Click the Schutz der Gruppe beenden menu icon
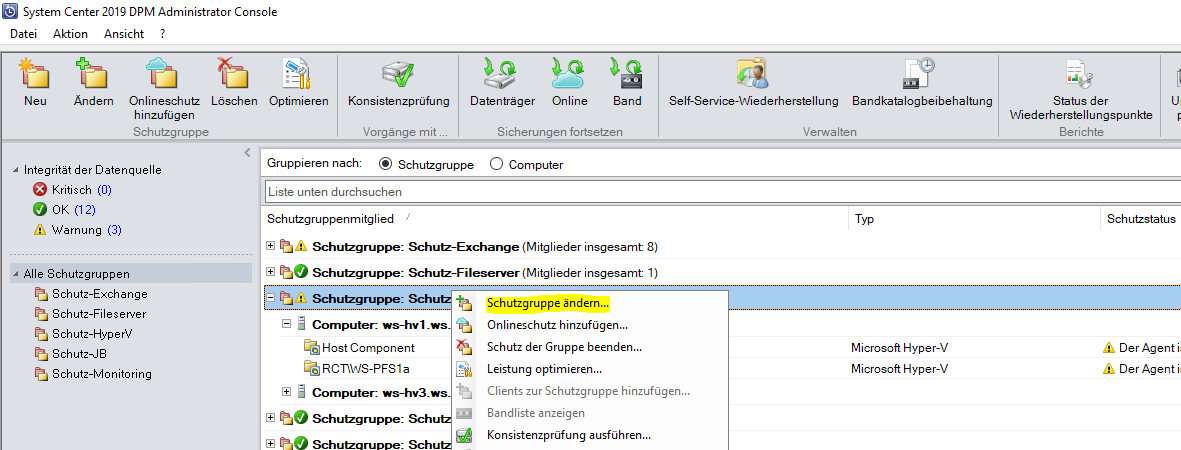 point(464,347)
